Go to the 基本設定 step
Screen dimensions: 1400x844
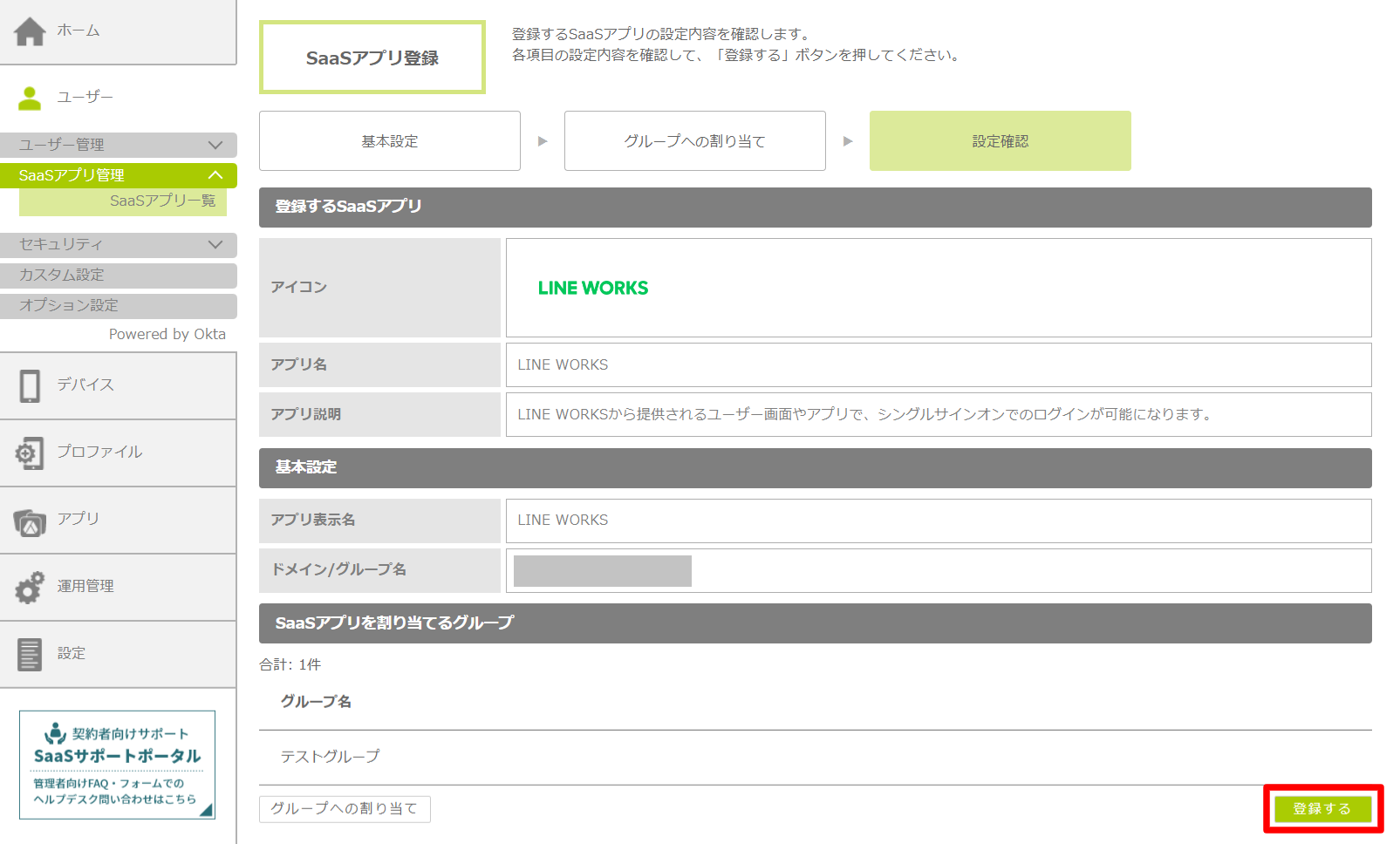(390, 141)
